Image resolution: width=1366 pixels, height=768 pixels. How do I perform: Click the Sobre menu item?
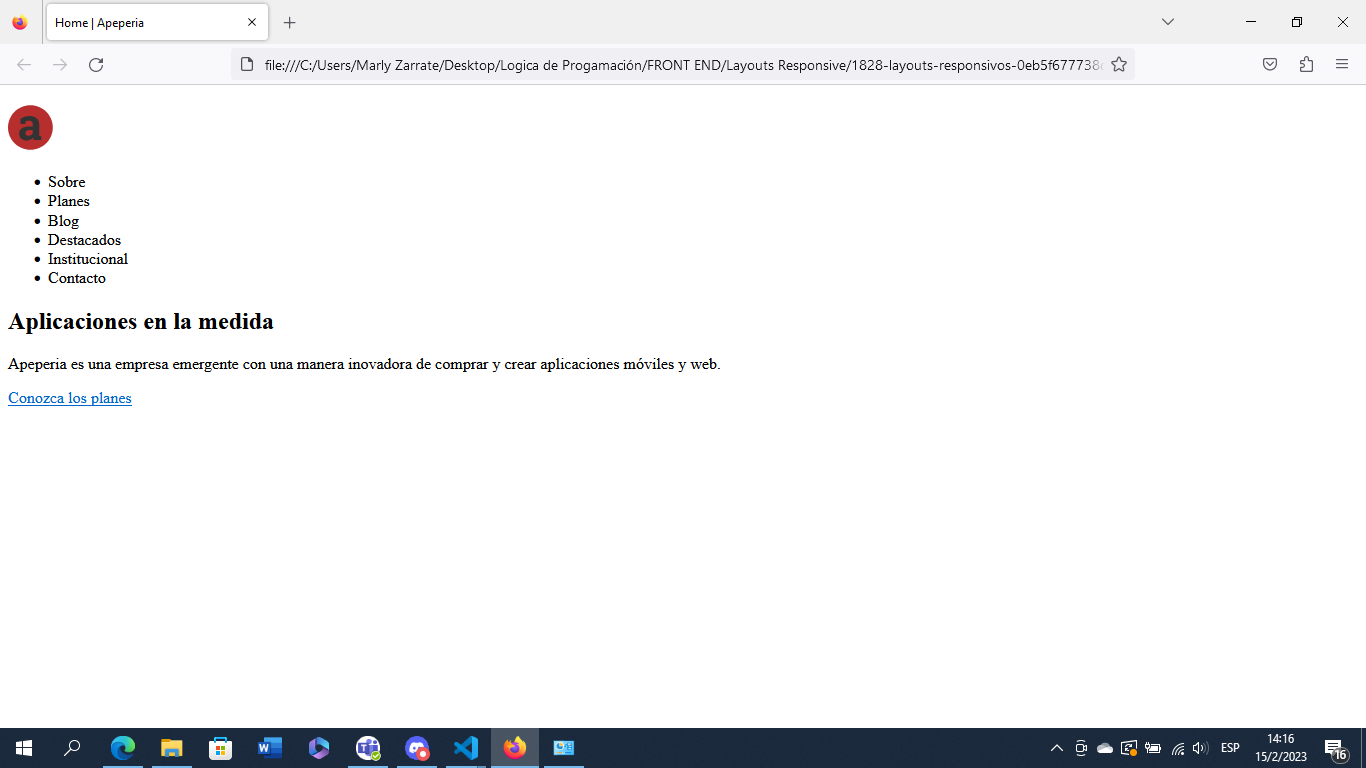click(x=67, y=182)
